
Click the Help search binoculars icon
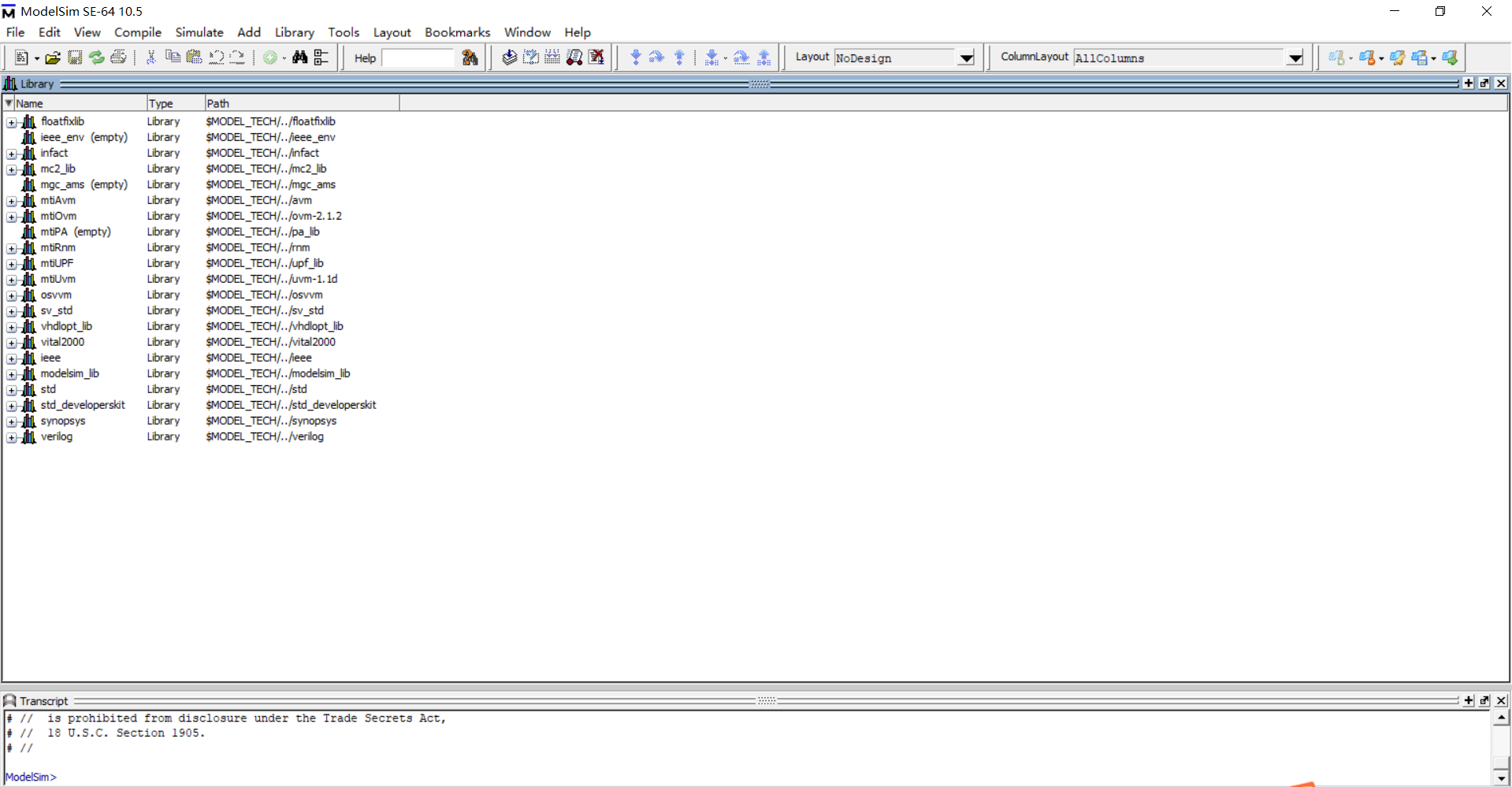coord(470,58)
